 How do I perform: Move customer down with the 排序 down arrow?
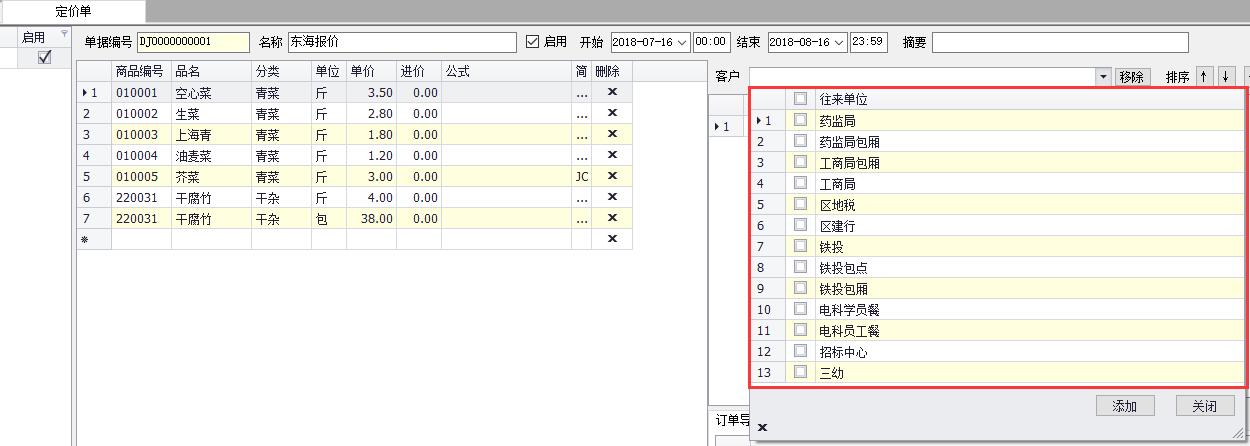1225,77
